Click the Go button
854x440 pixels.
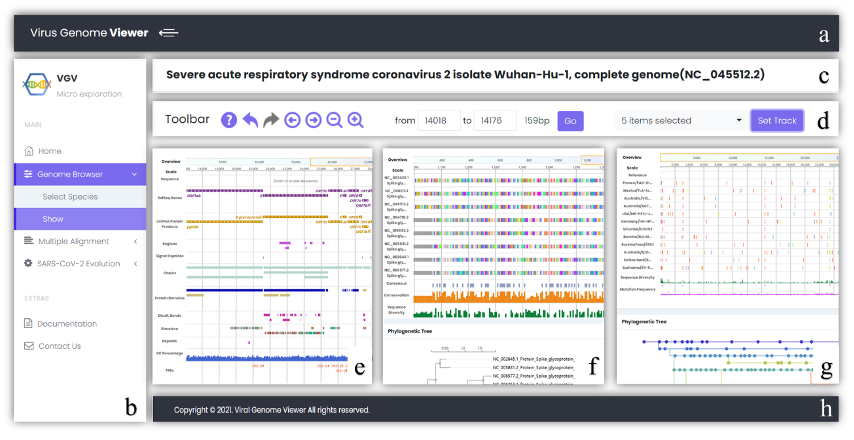570,121
